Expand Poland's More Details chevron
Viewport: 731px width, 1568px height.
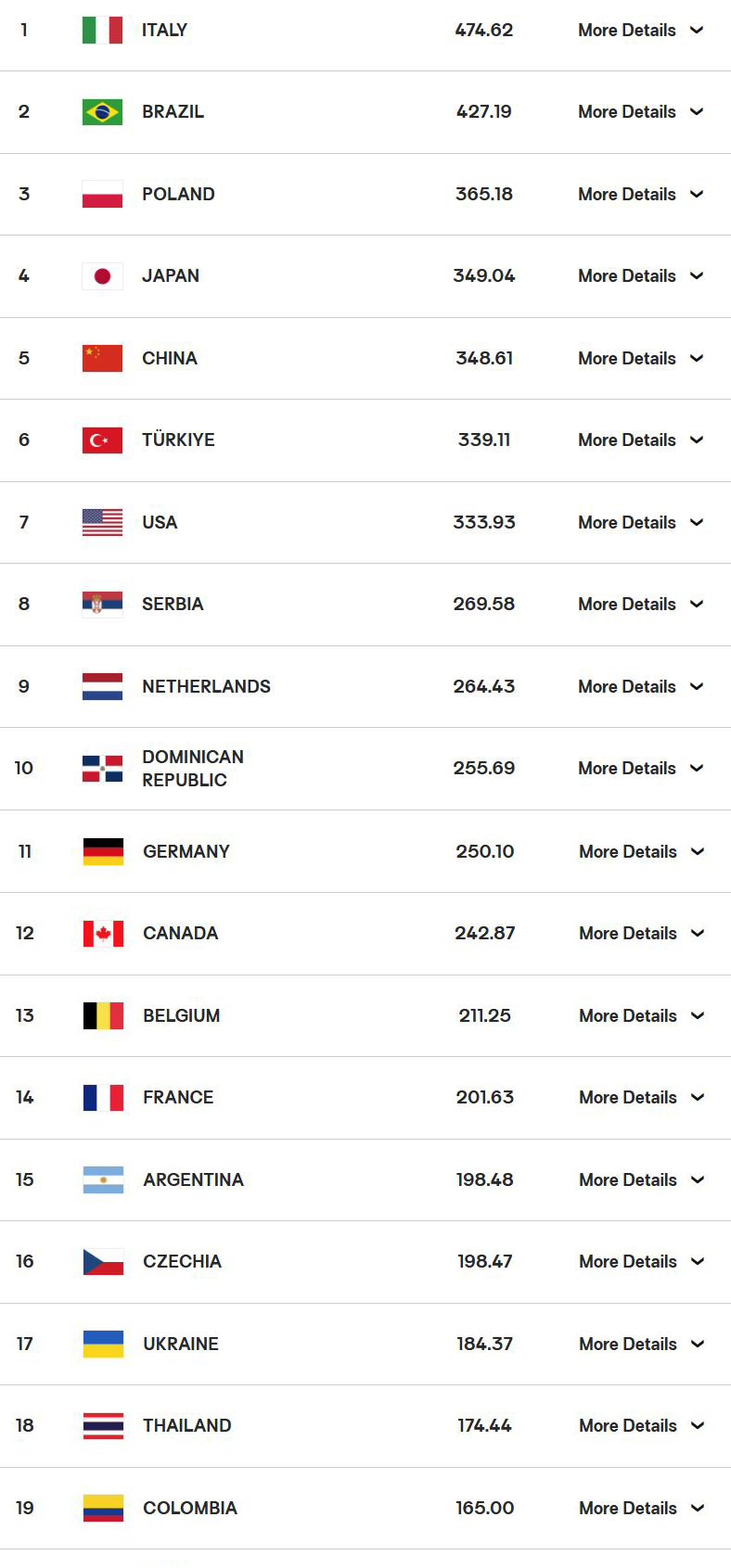tap(697, 194)
